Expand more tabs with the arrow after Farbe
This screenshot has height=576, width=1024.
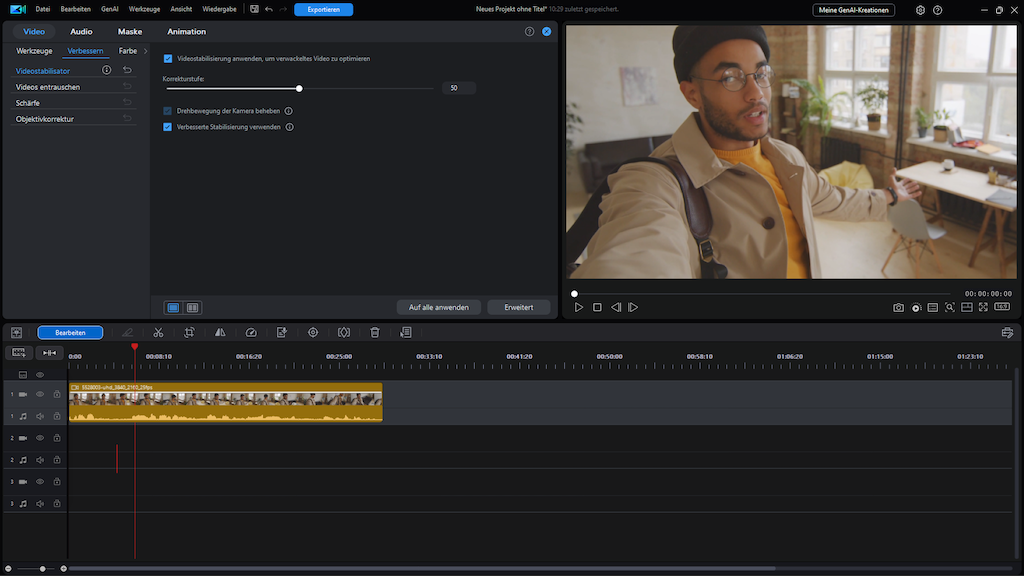(x=146, y=50)
